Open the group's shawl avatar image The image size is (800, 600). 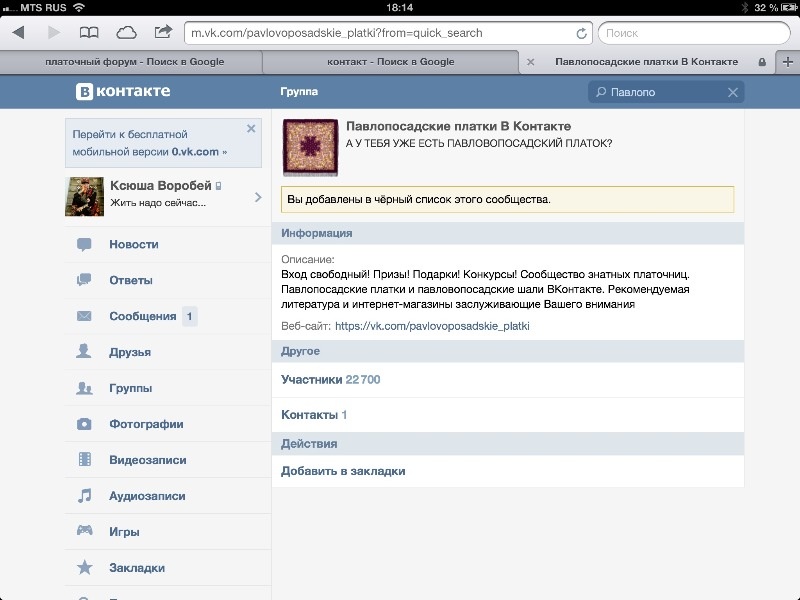pyautogui.click(x=310, y=147)
